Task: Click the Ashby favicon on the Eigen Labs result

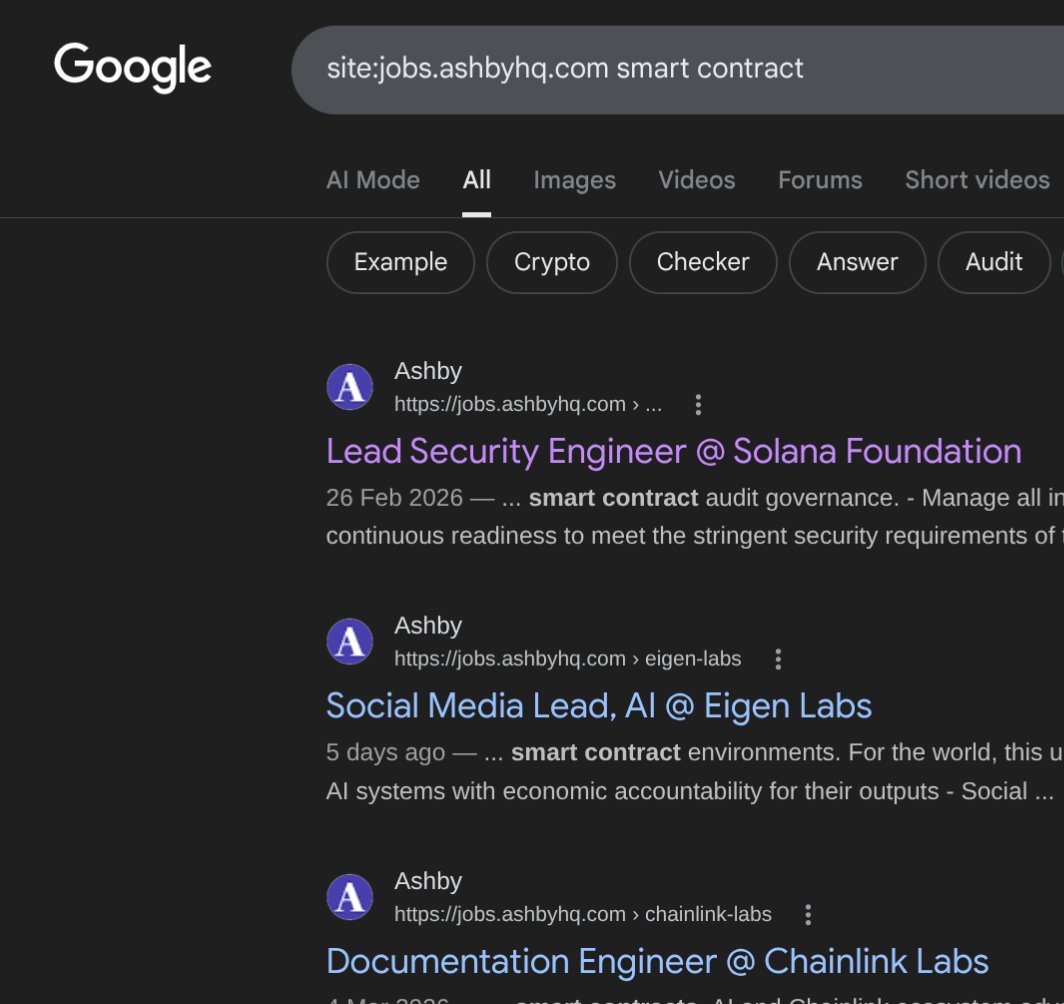Action: click(x=349, y=641)
